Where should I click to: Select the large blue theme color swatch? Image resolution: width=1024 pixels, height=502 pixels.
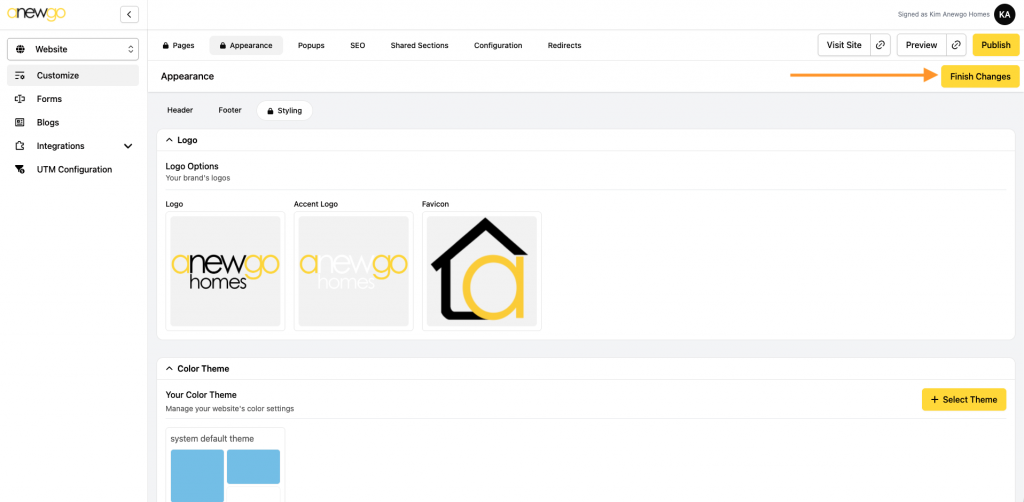[197, 475]
